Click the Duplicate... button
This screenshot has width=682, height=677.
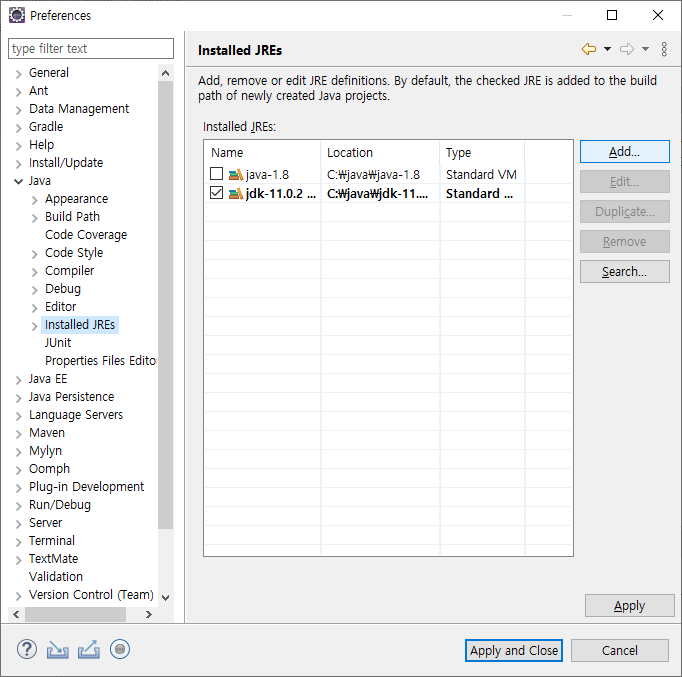click(624, 212)
